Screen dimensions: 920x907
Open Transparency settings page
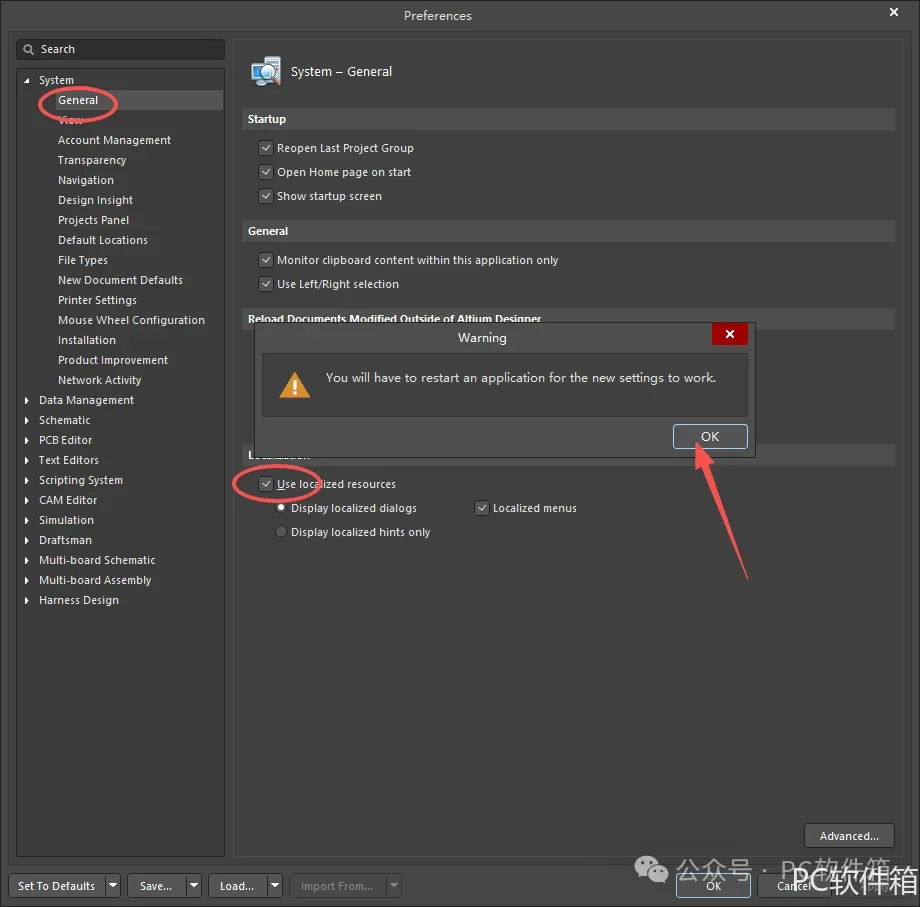(92, 160)
